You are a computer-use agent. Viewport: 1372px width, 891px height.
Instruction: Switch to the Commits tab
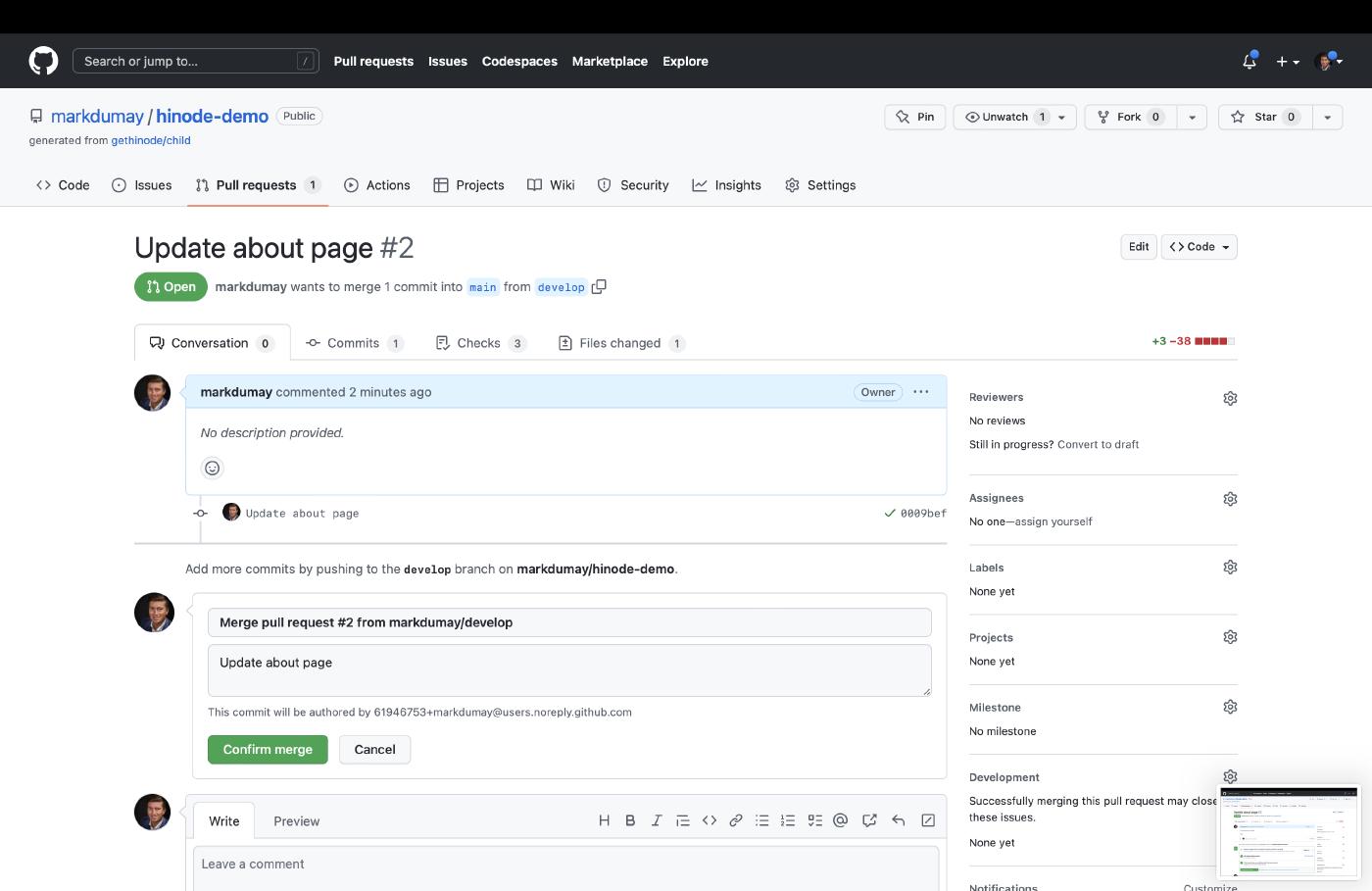354,343
